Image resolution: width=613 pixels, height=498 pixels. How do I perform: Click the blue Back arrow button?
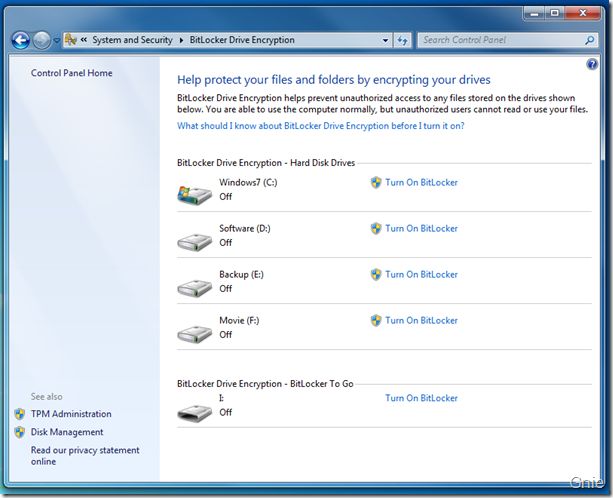pyautogui.click(x=21, y=40)
